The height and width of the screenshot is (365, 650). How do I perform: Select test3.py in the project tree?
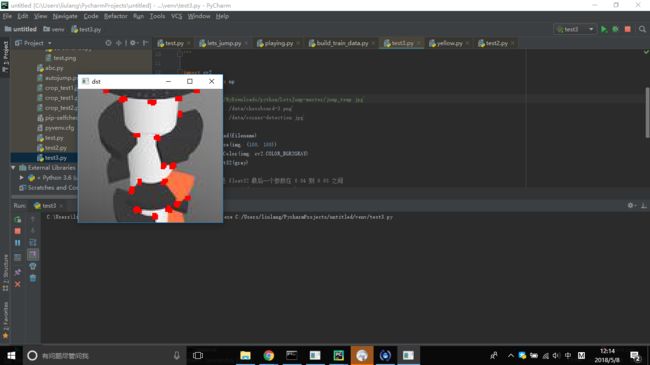52,158
